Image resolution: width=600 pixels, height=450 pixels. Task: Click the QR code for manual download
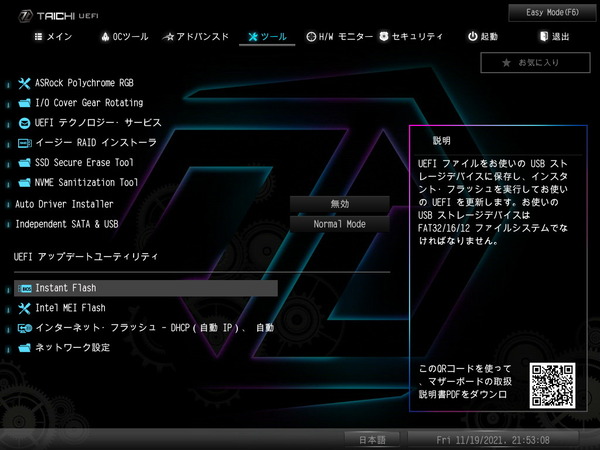click(x=552, y=385)
